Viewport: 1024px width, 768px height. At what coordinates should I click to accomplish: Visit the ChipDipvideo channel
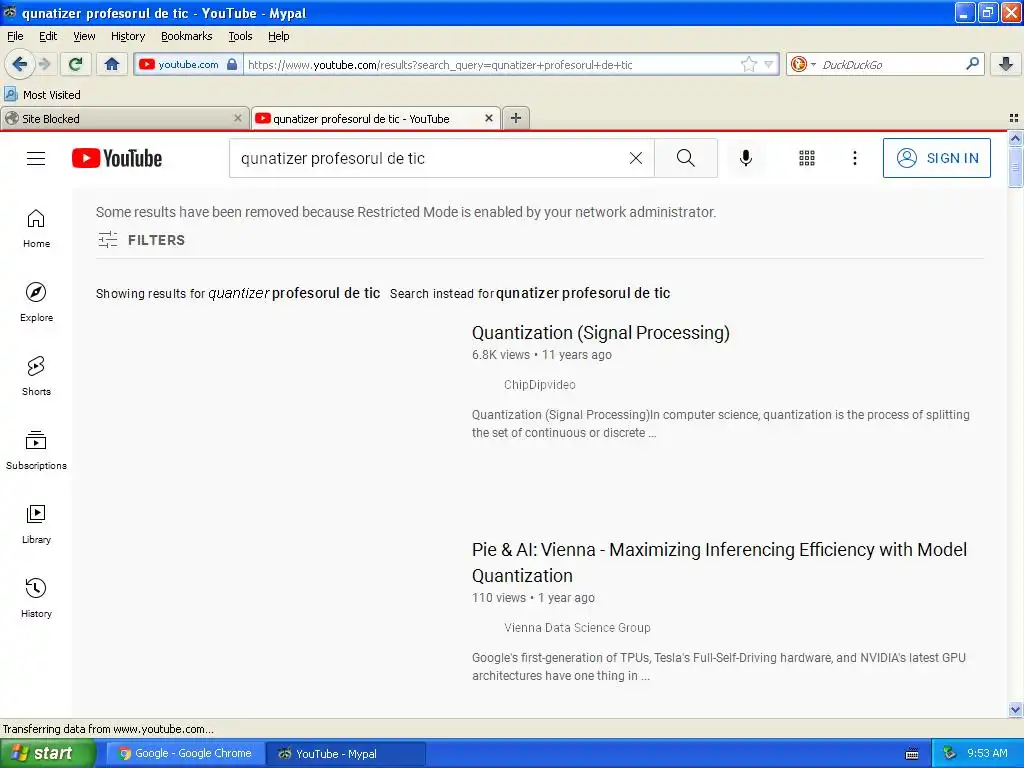tap(539, 385)
